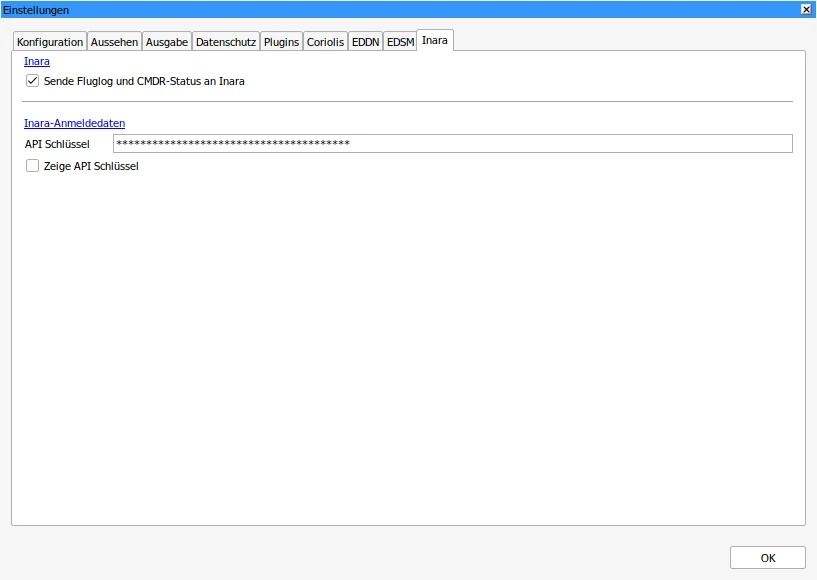817x580 pixels.
Task: Focus the masked API Schlüssel input field
Action: pyautogui.click(x=452, y=144)
